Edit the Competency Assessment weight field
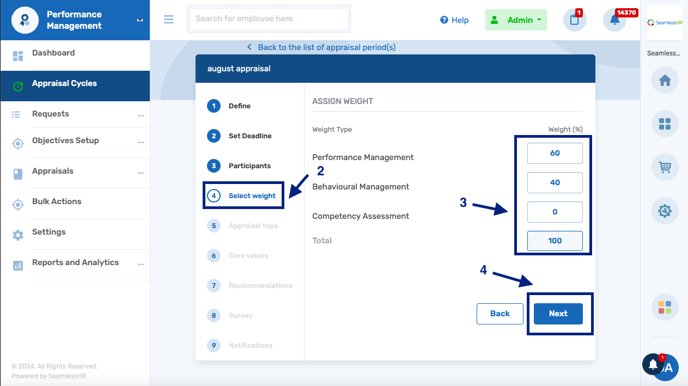The height and width of the screenshot is (386, 688). pyautogui.click(x=555, y=212)
